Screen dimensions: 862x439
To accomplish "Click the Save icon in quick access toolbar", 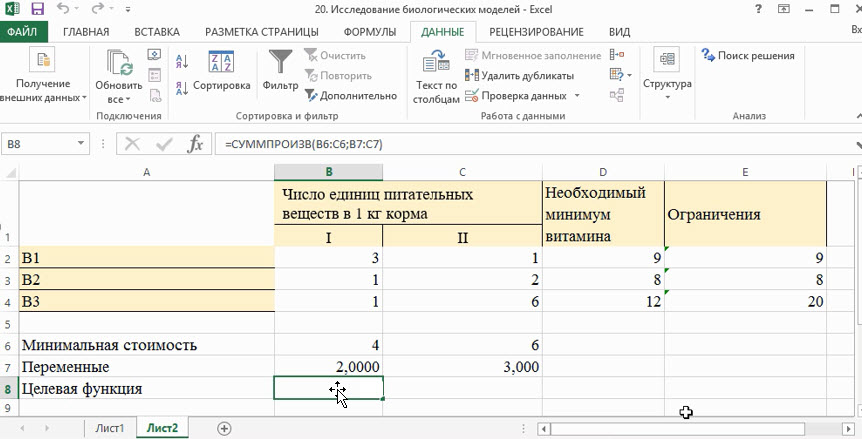I will click(38, 10).
